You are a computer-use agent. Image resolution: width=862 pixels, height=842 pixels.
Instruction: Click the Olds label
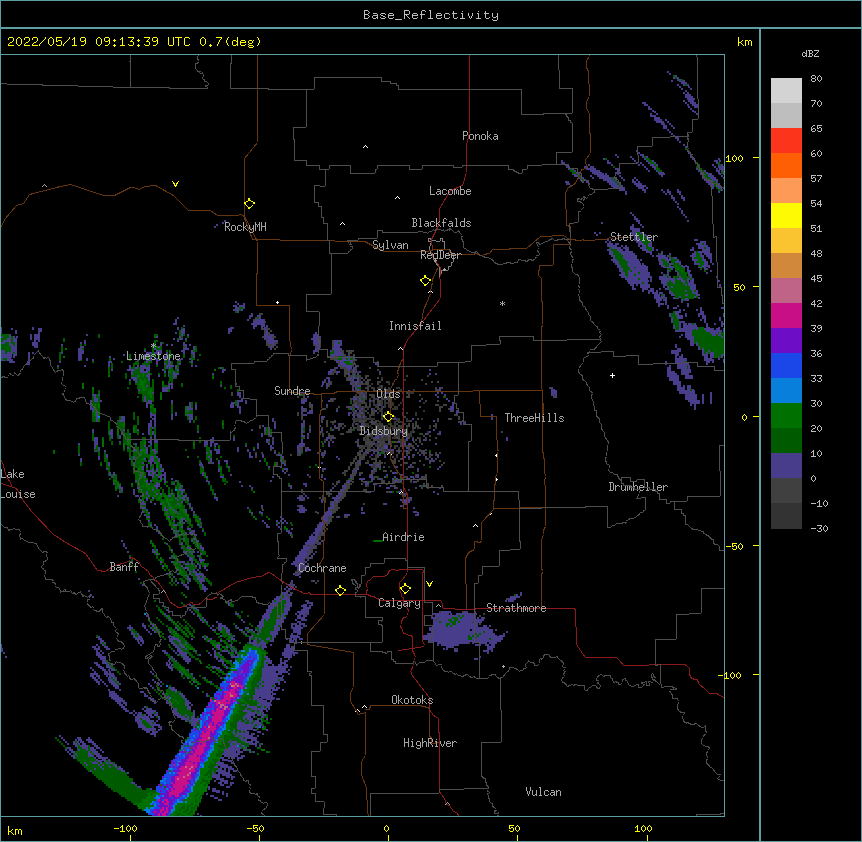tap(388, 394)
